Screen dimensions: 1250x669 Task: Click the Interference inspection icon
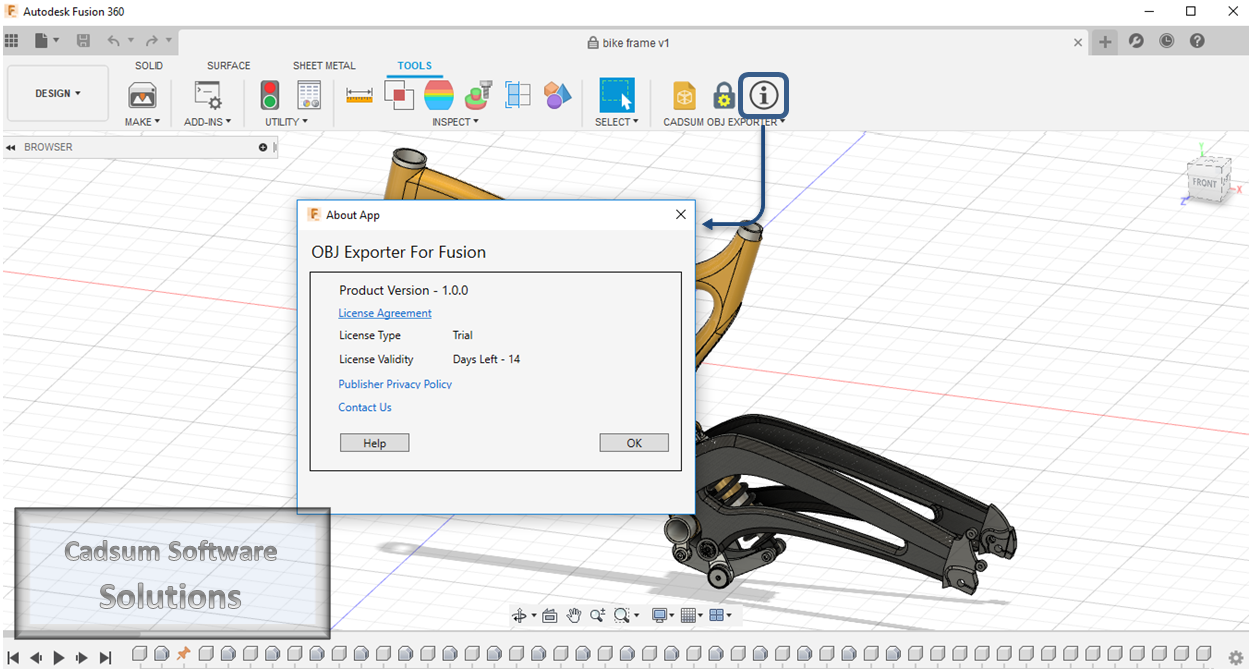click(399, 93)
